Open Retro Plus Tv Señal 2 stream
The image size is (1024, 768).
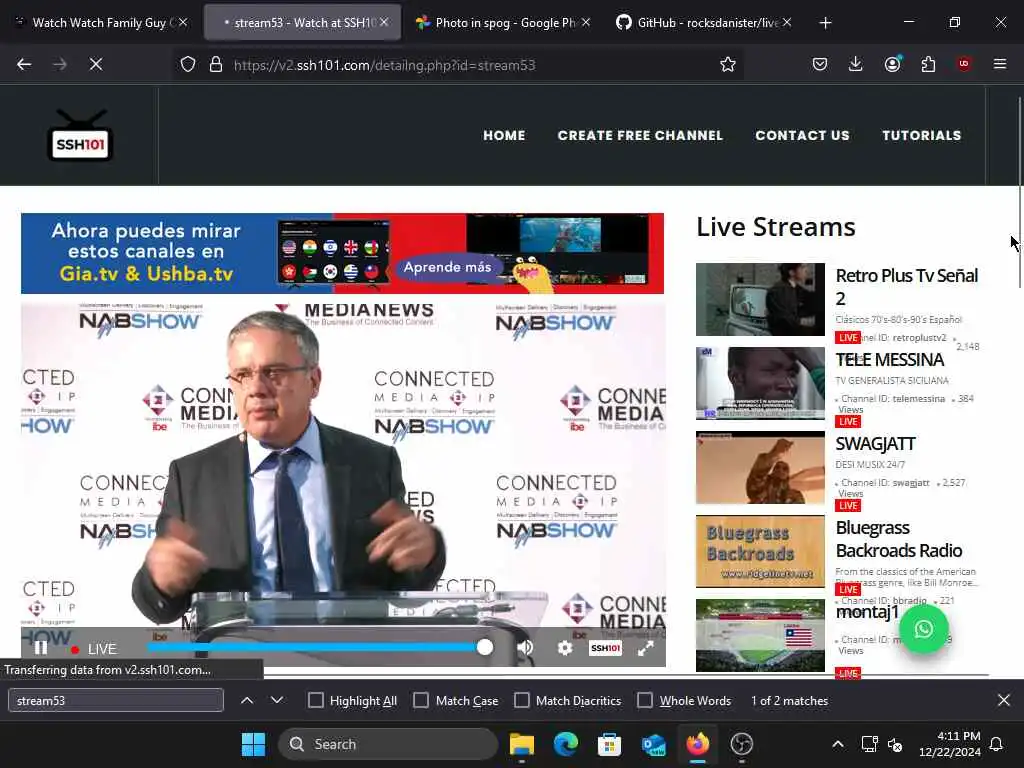pyautogui.click(x=906, y=287)
